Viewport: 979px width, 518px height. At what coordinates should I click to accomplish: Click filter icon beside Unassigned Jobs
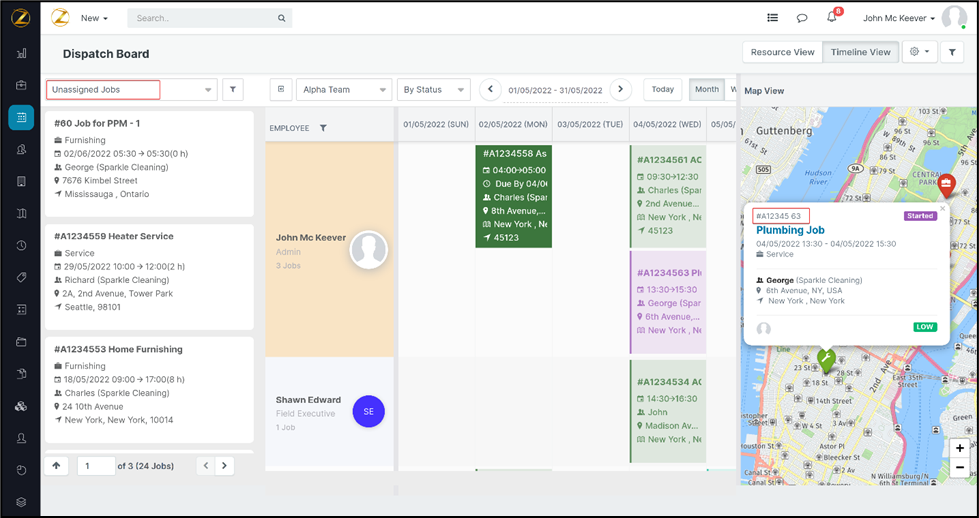tap(232, 90)
